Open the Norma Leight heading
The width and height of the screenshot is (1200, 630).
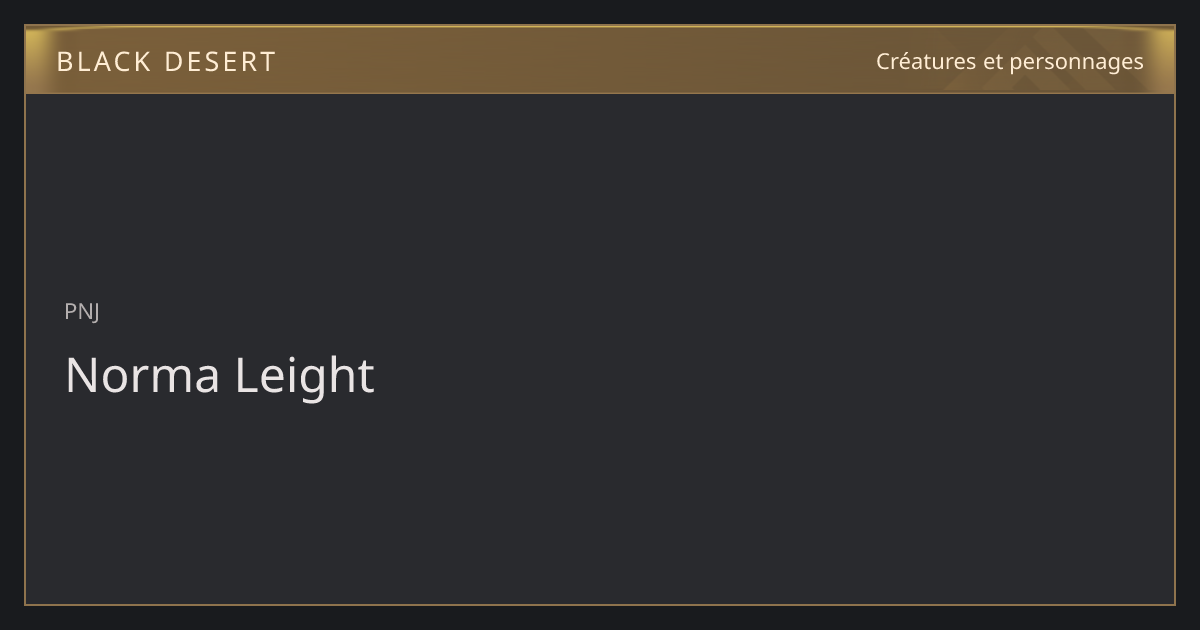tap(220, 375)
